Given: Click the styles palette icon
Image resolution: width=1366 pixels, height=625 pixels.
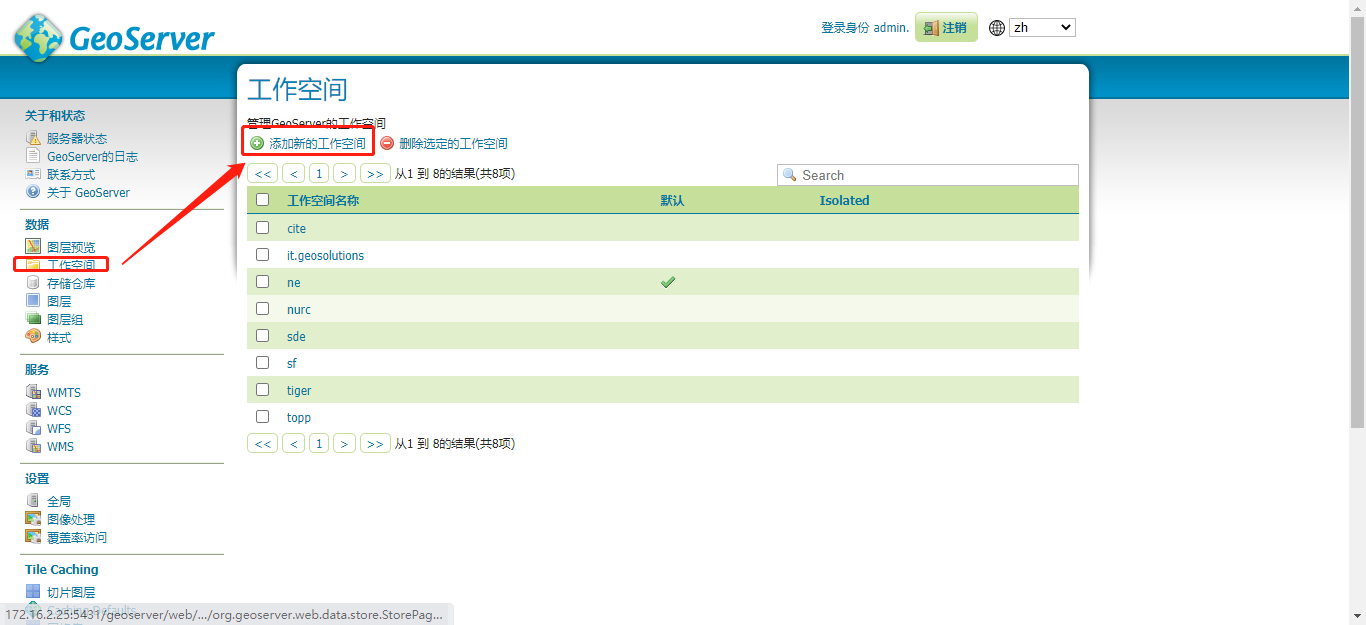Looking at the screenshot, I should tap(33, 337).
